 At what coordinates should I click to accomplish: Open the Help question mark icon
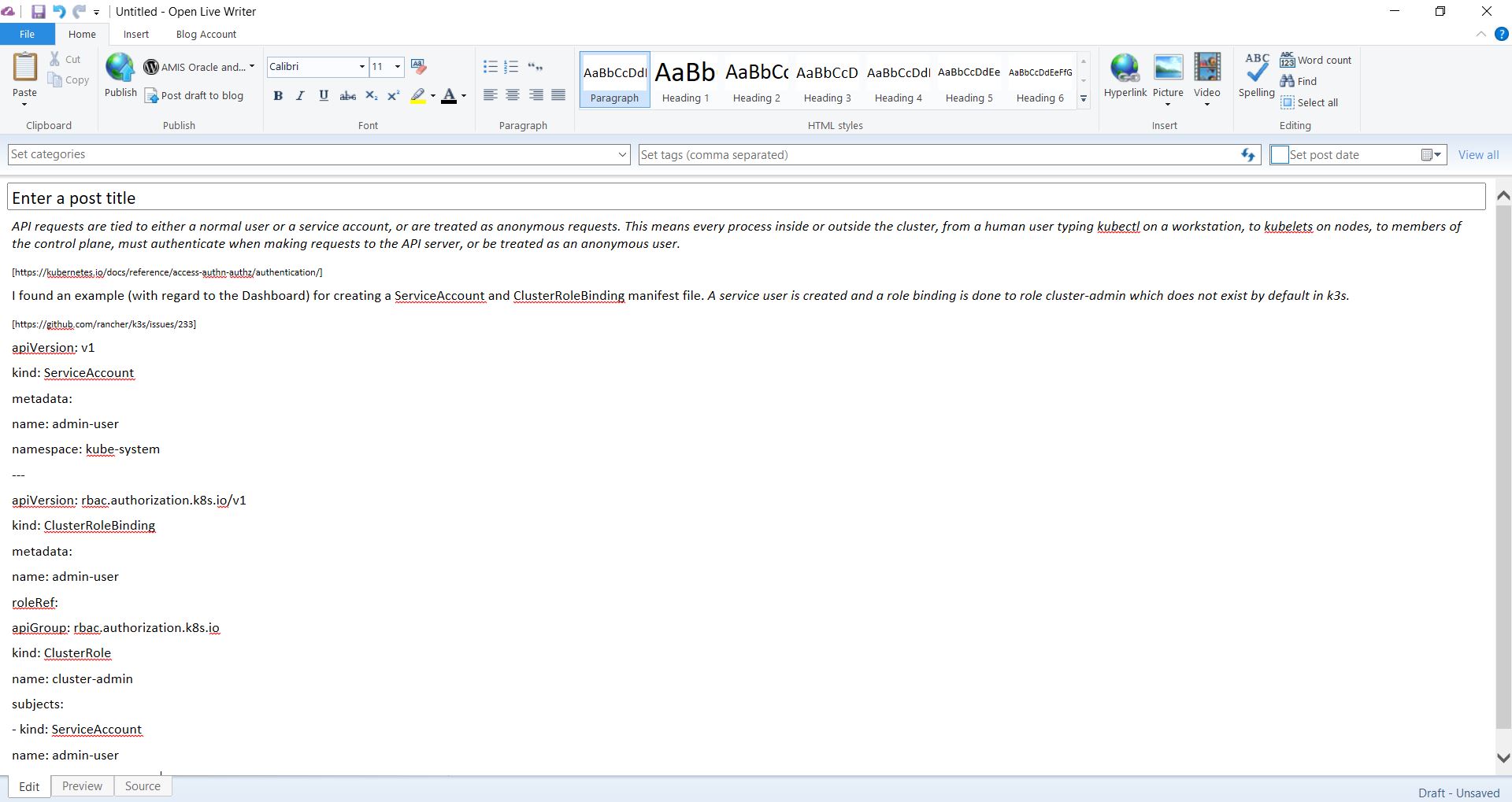click(x=1501, y=35)
